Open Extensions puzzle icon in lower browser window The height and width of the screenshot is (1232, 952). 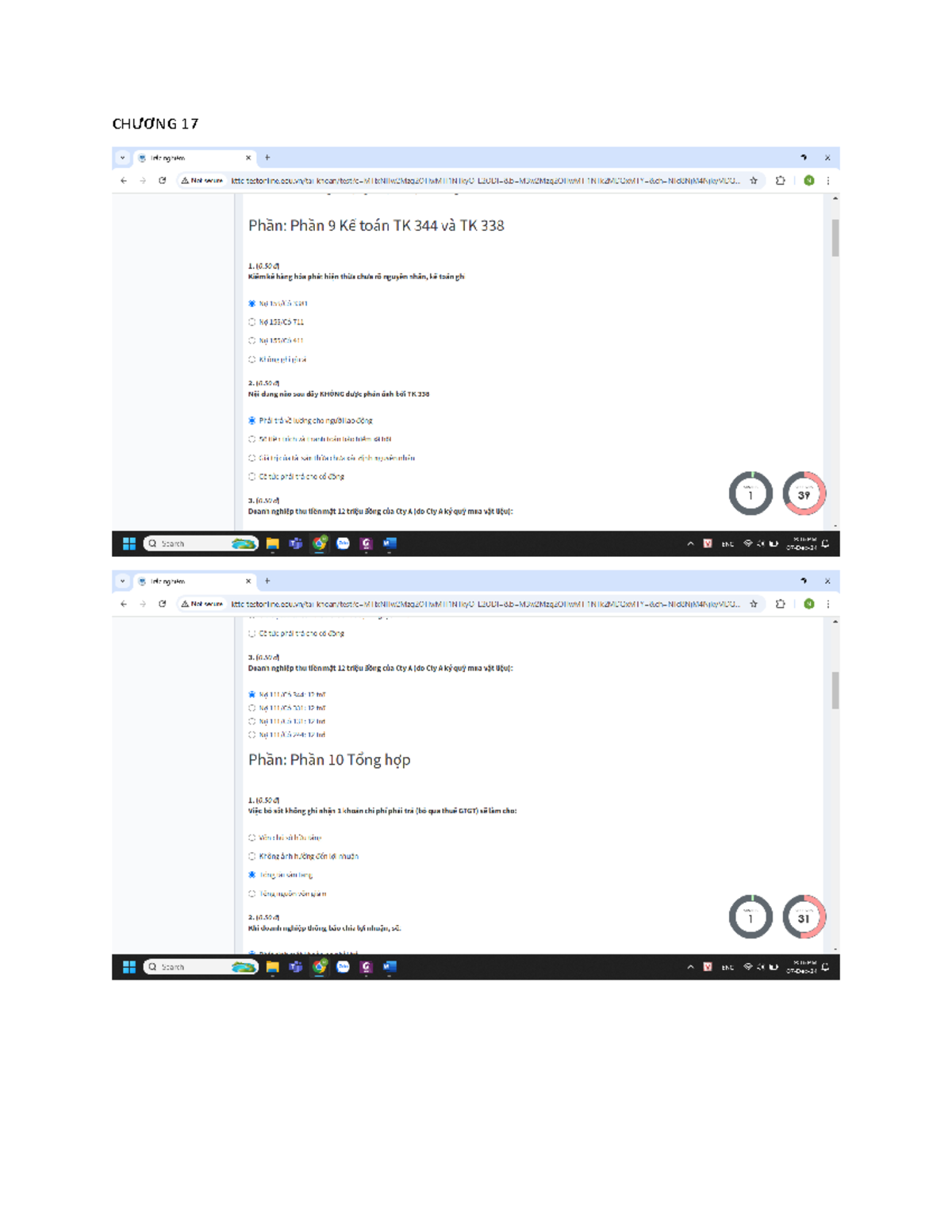[781, 604]
